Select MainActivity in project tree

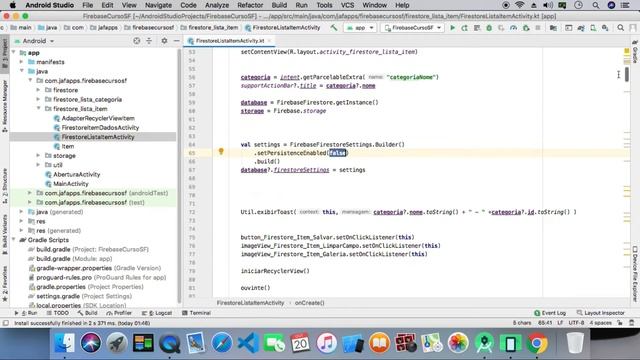click(71, 184)
